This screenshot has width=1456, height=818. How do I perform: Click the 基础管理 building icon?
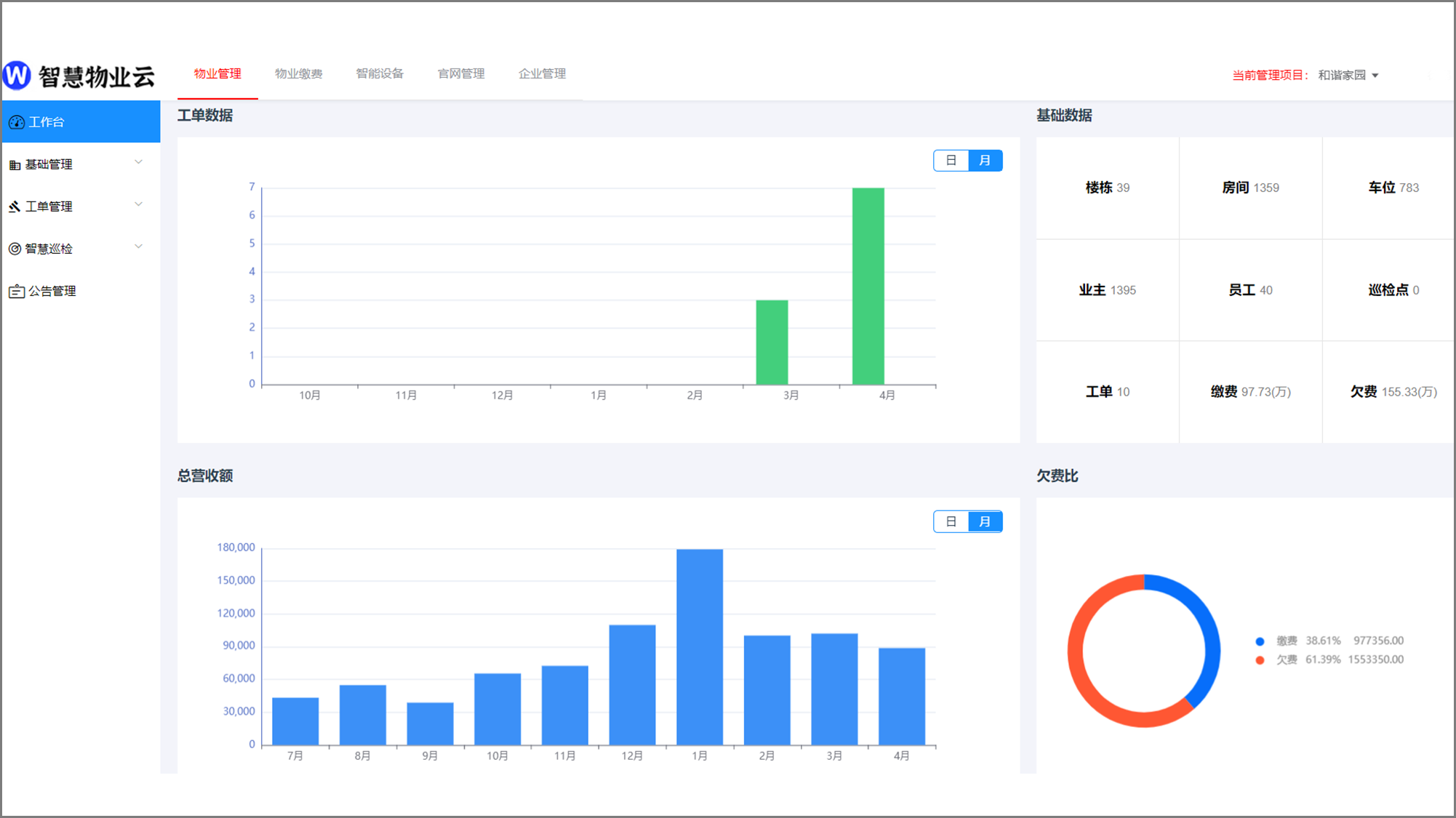[15, 165]
